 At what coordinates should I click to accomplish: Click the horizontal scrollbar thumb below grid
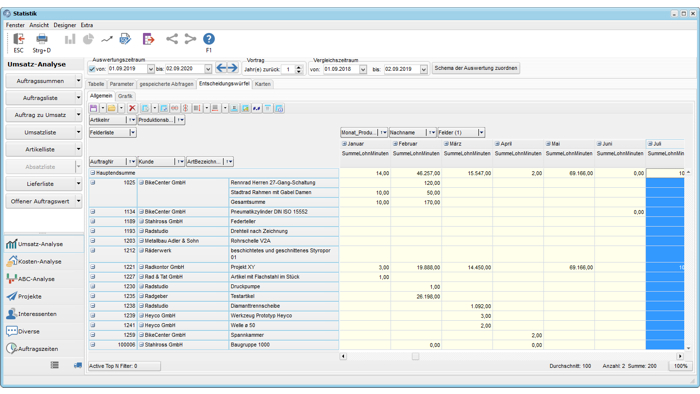(x=415, y=356)
